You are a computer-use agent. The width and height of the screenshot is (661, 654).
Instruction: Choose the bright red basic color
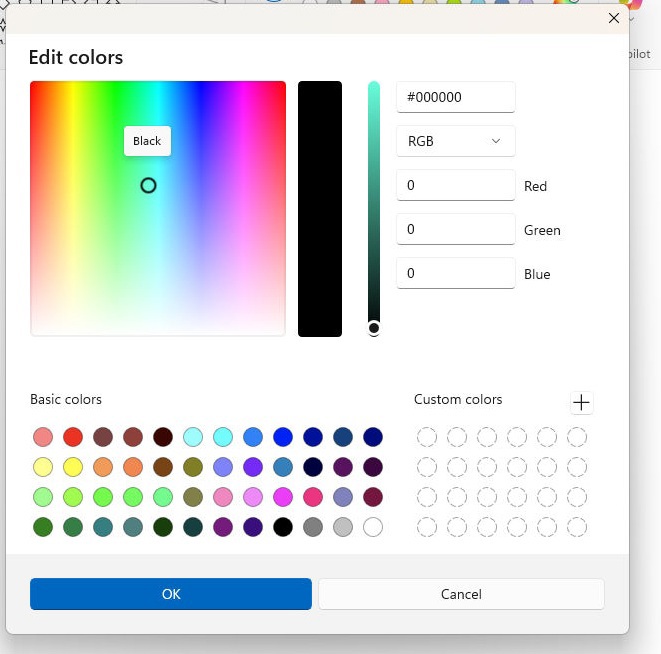(73, 437)
